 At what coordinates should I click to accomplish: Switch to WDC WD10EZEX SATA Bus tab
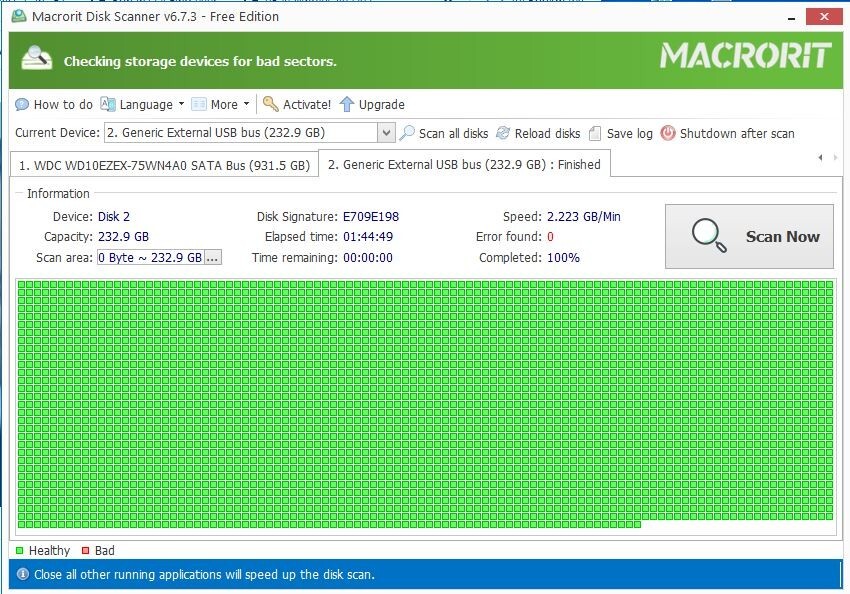pyautogui.click(x=164, y=165)
